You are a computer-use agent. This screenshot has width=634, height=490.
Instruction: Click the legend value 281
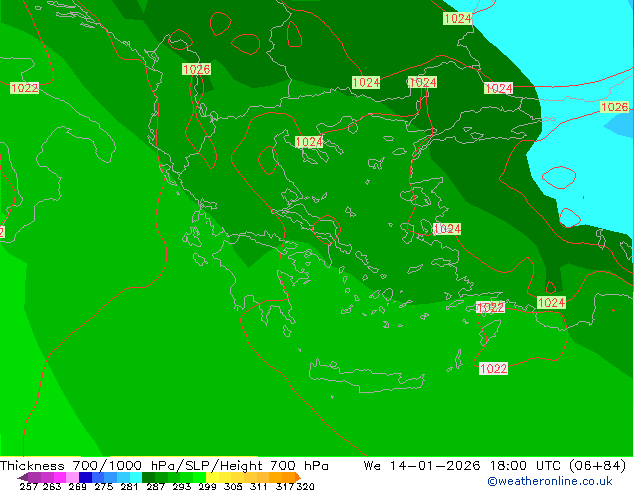129,486
